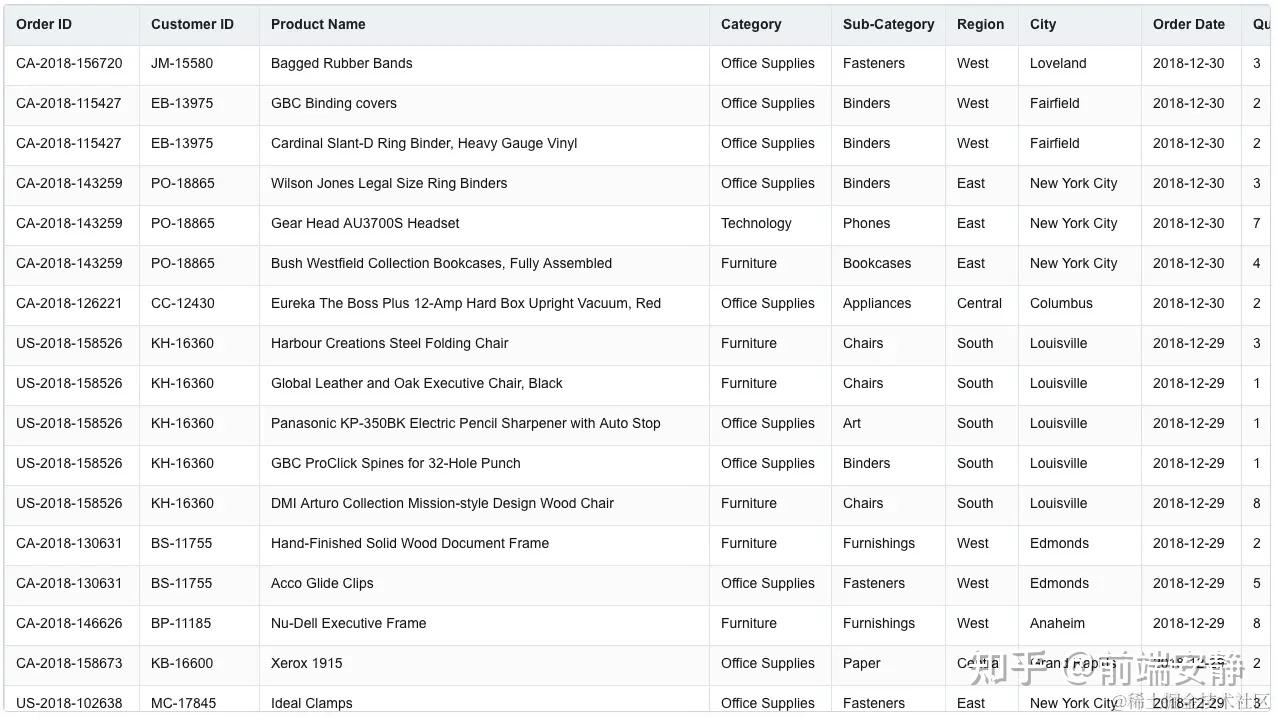1277x718 pixels.
Task: Click the Sub-Category column header
Action: (888, 24)
